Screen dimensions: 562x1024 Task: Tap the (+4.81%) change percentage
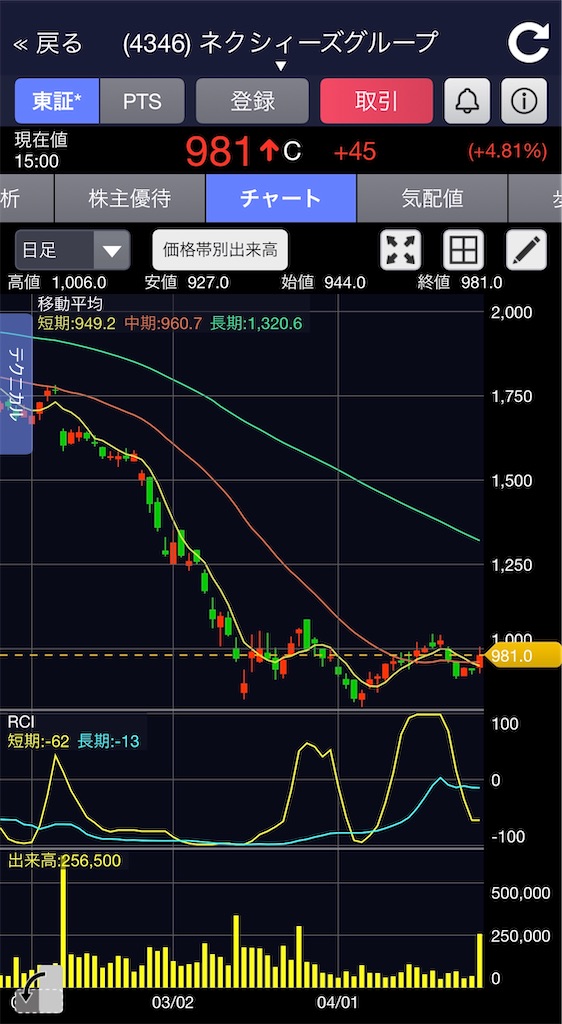point(507,152)
